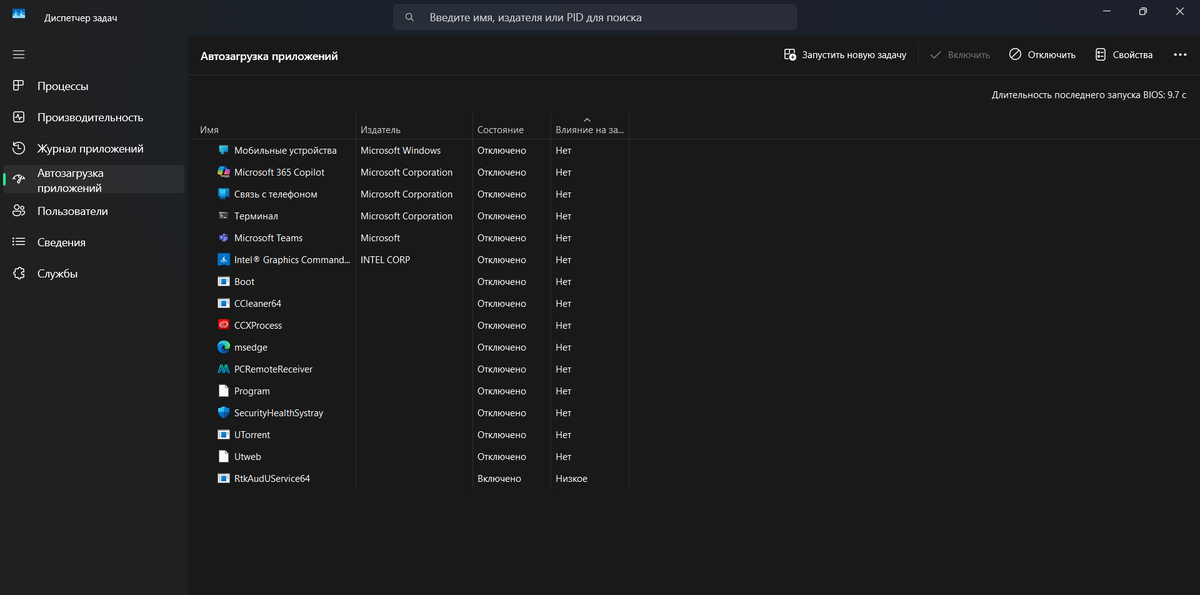Click the magnifier icon in search box

(410, 17)
